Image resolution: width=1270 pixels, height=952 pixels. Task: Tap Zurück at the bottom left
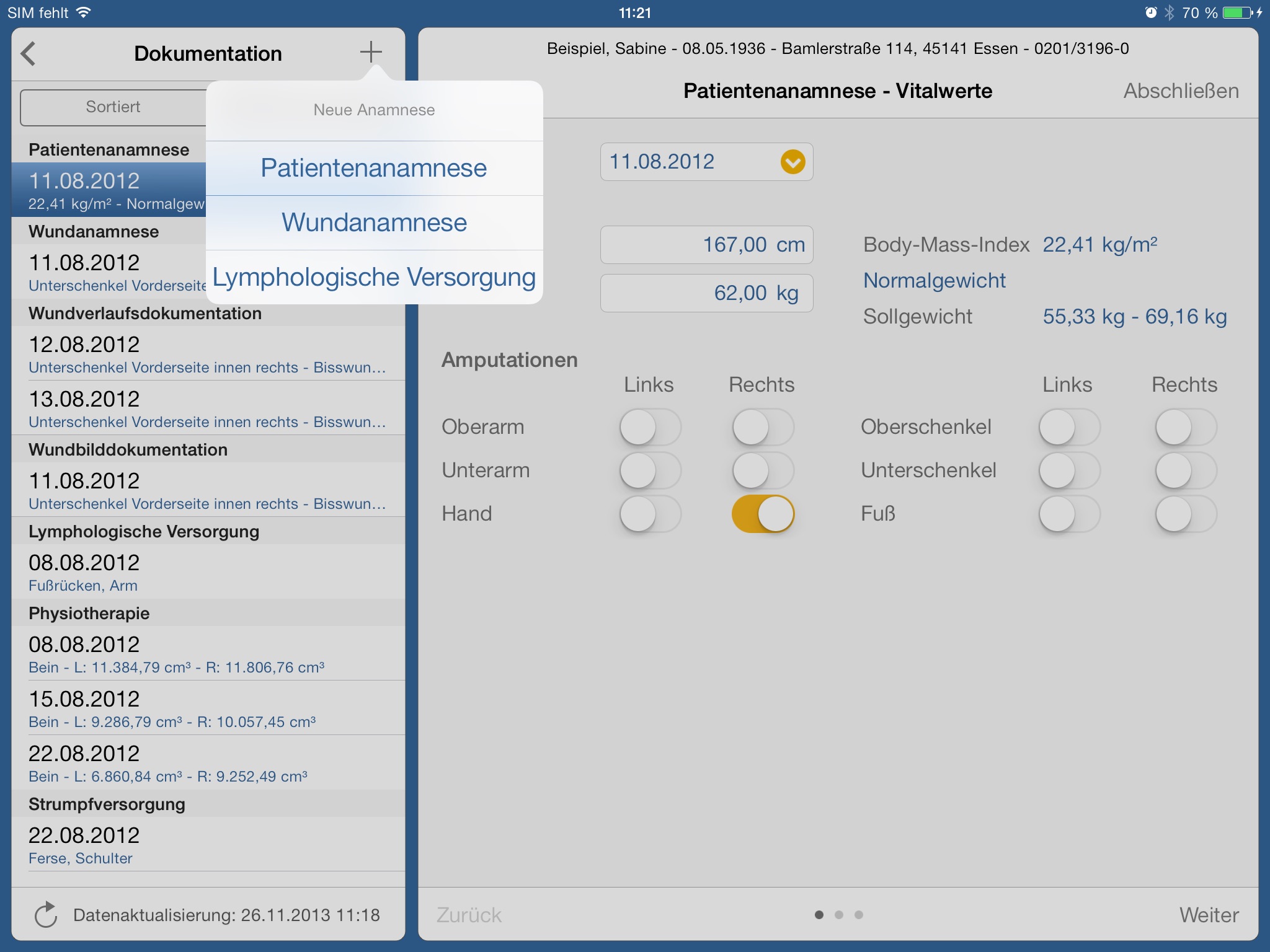tap(469, 915)
